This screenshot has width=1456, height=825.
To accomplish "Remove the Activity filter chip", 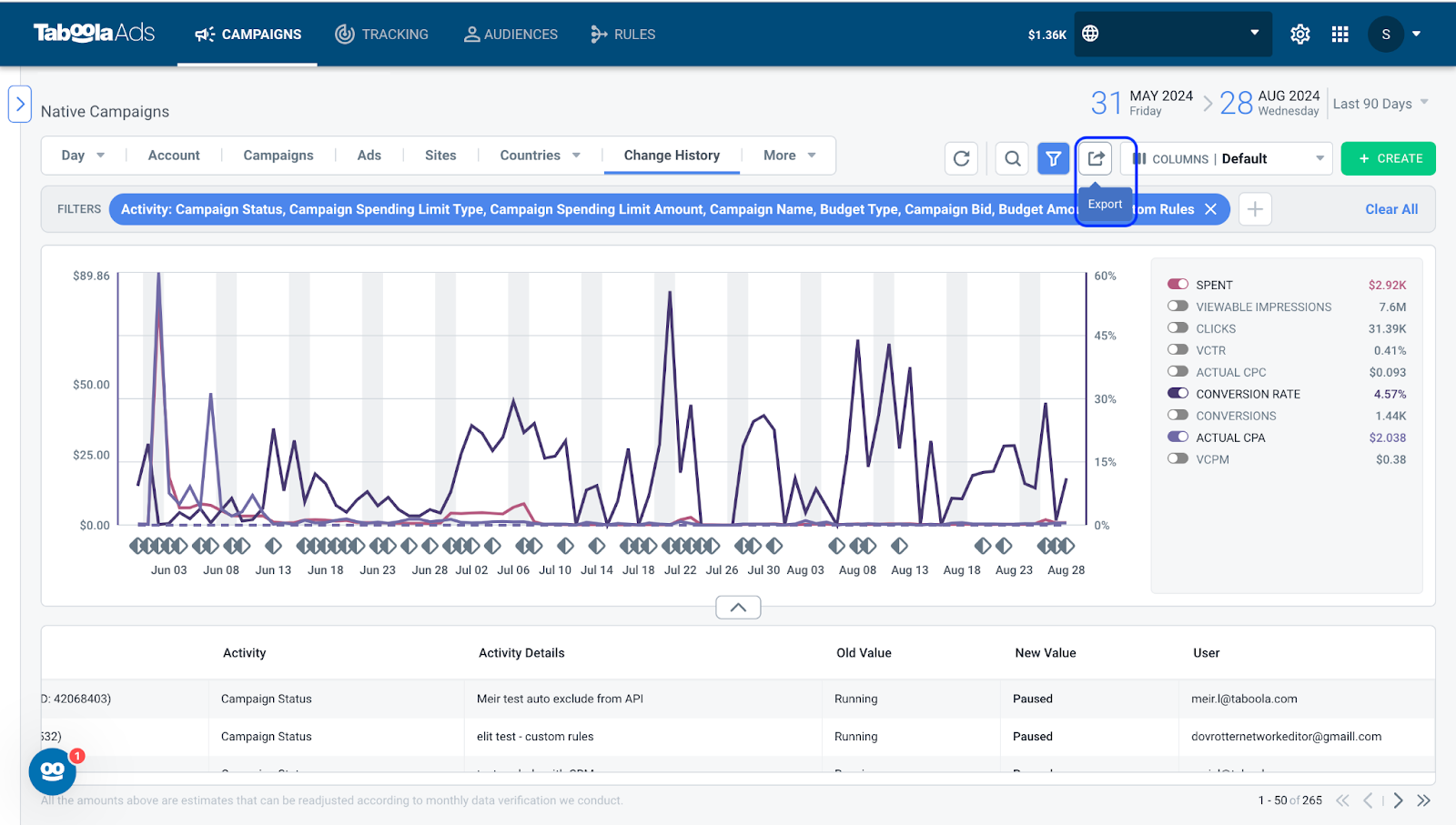I will [1210, 209].
